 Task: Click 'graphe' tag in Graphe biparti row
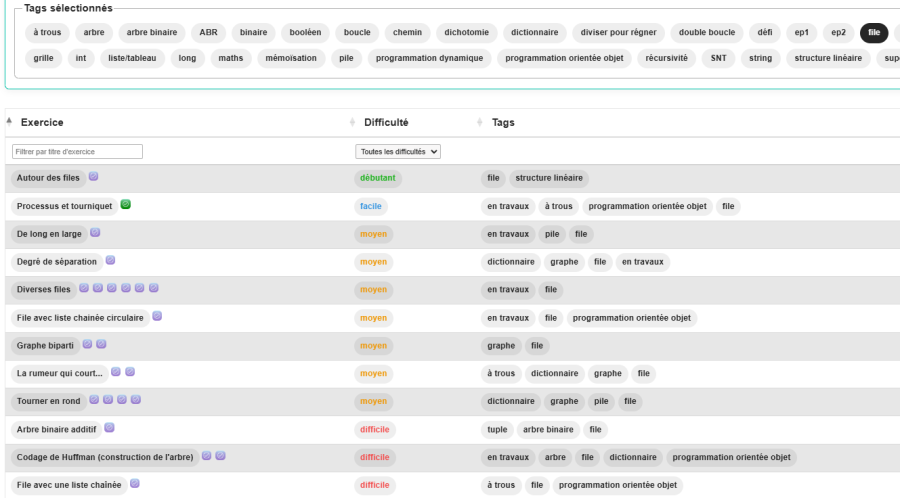click(x=501, y=346)
